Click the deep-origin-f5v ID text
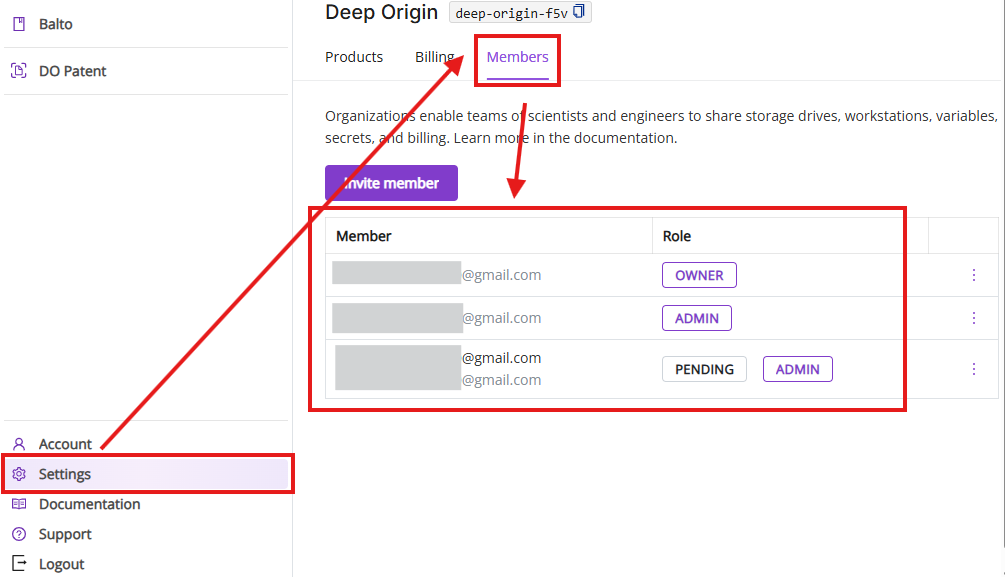This screenshot has width=1005, height=577. point(511,13)
